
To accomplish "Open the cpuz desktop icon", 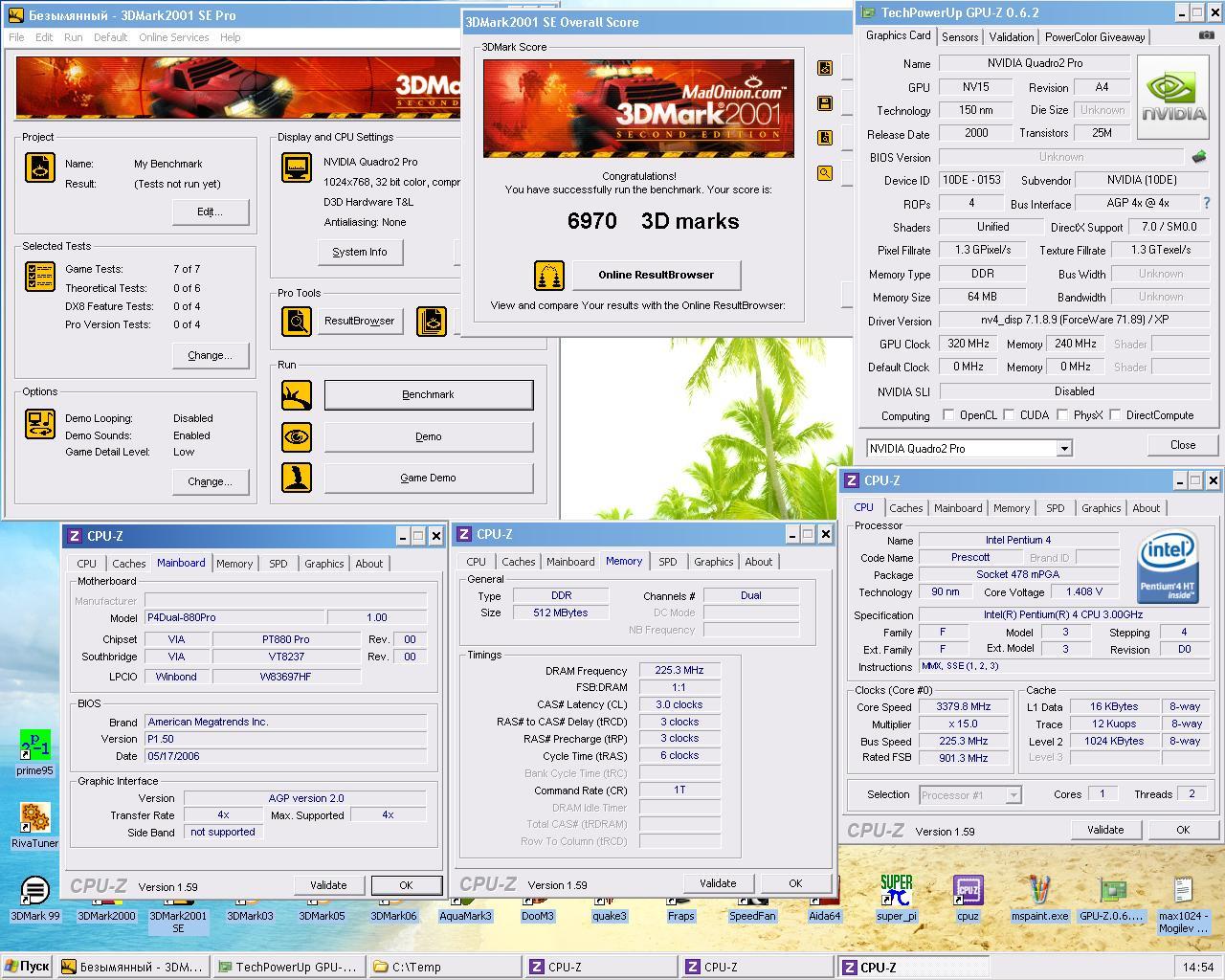I will pos(968,898).
